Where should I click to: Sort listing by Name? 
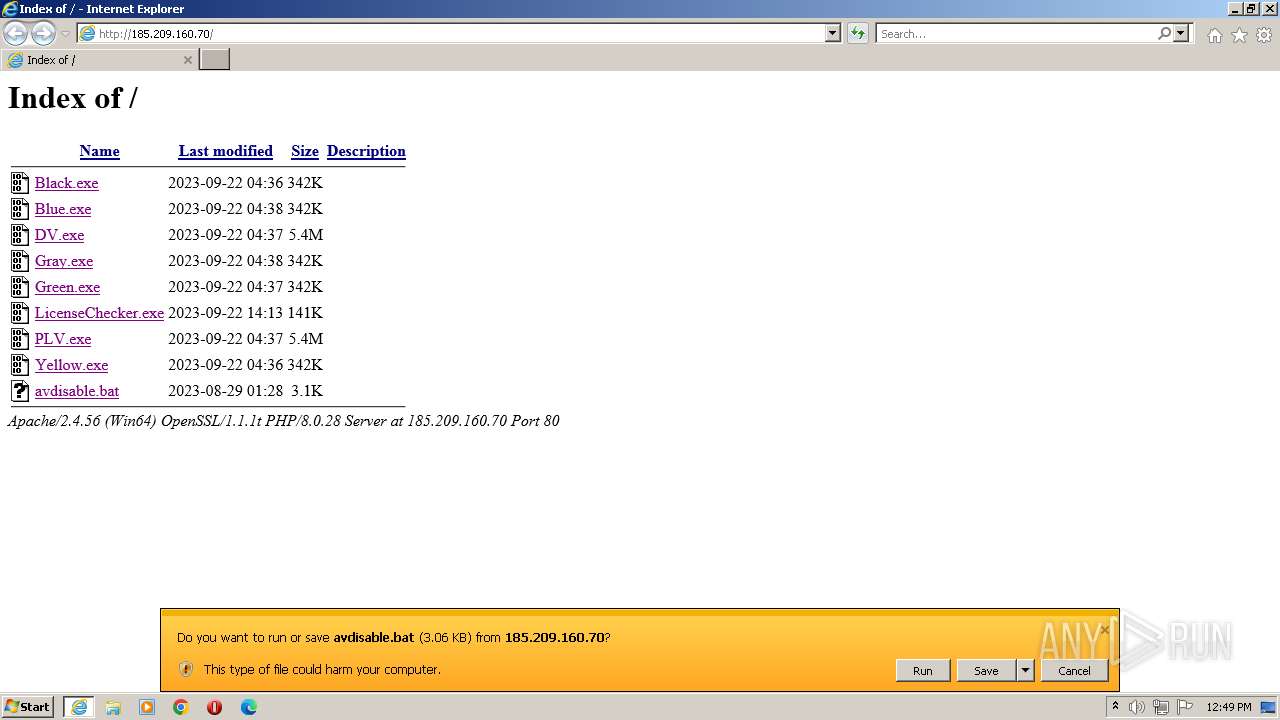[x=99, y=151]
